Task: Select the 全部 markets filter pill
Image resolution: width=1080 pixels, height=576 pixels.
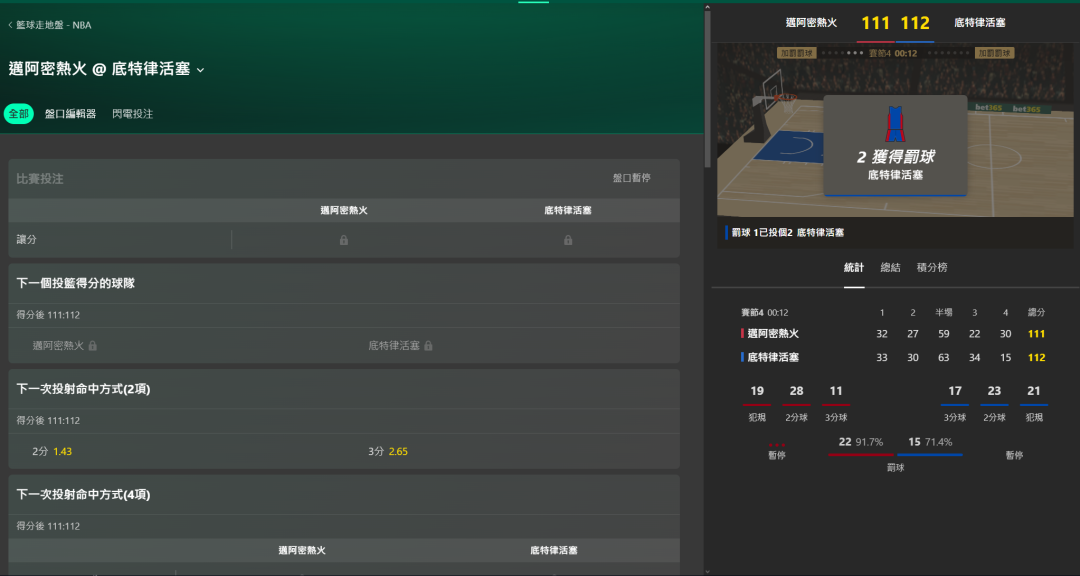Action: pyautogui.click(x=19, y=114)
